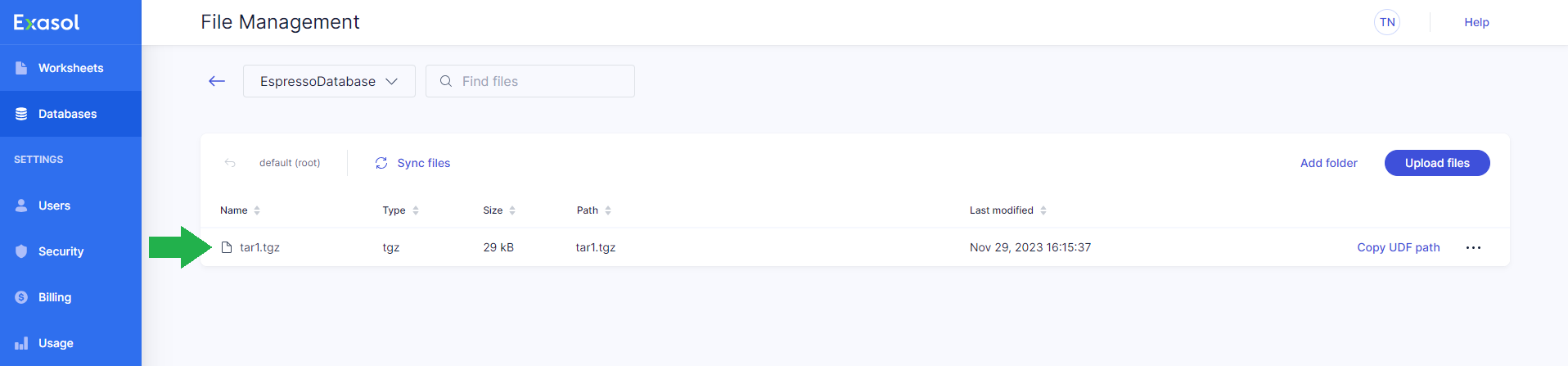This screenshot has height=366, width=1568.
Task: Click the Sync files refresh icon
Action: (x=381, y=163)
